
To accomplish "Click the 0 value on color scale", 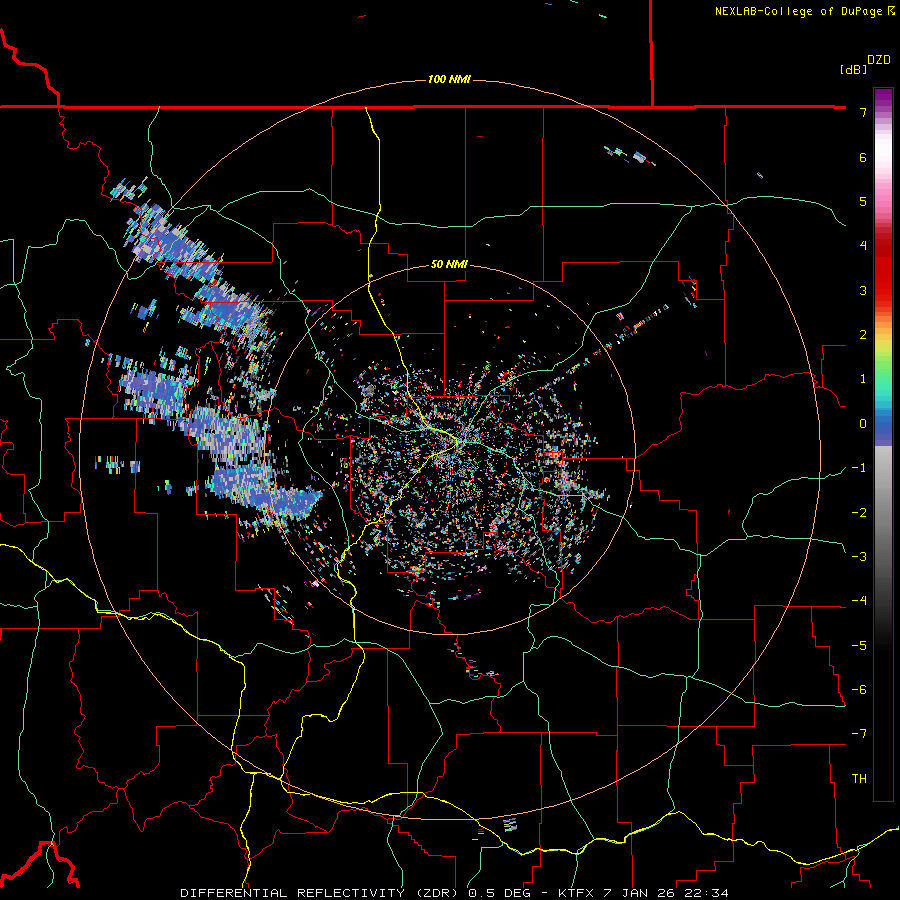I will coord(863,424).
